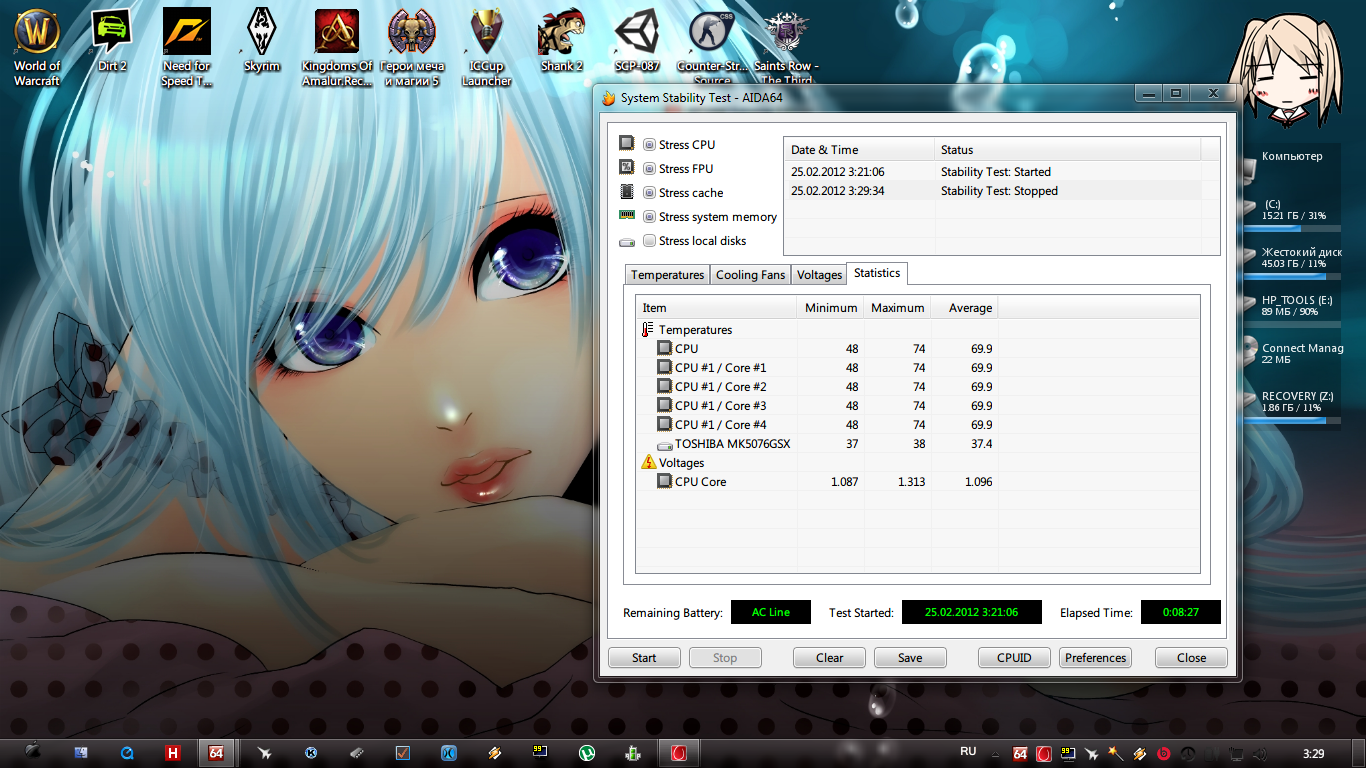Toggle the Stress FPU checkbox
This screenshot has width=1366, height=768.
tap(650, 169)
